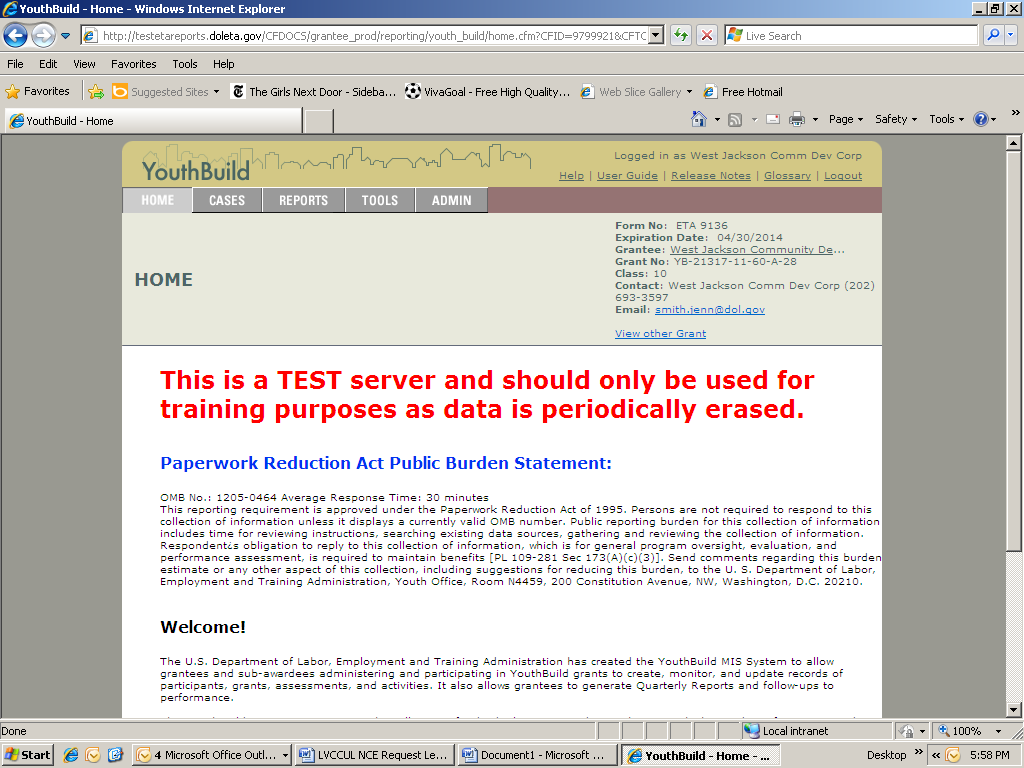
Task: Select the TOOLS navigation tab
Action: click(x=379, y=200)
